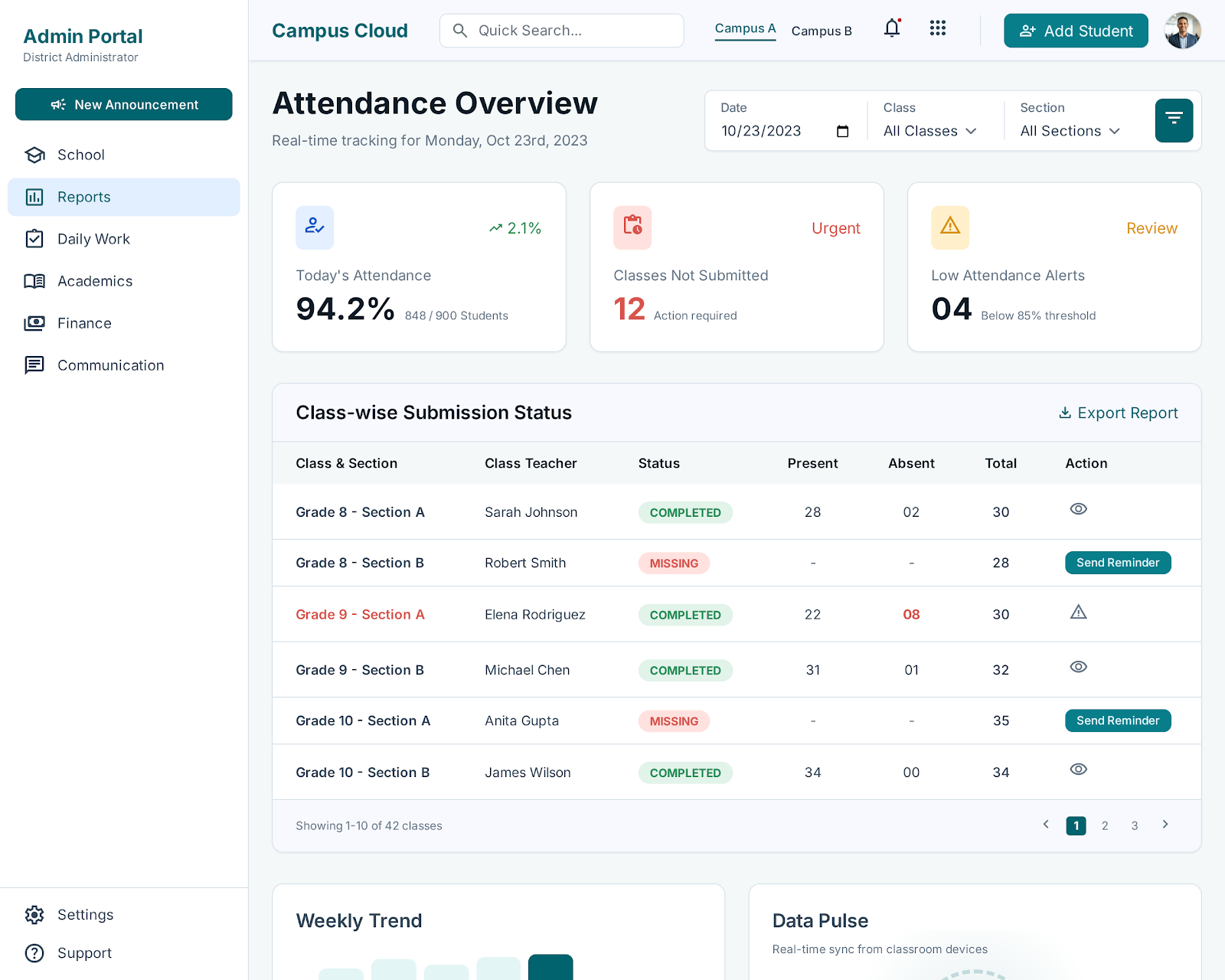Viewport: 1225px width, 980px height.
Task: Open Finance in sidebar
Action: pos(124,323)
